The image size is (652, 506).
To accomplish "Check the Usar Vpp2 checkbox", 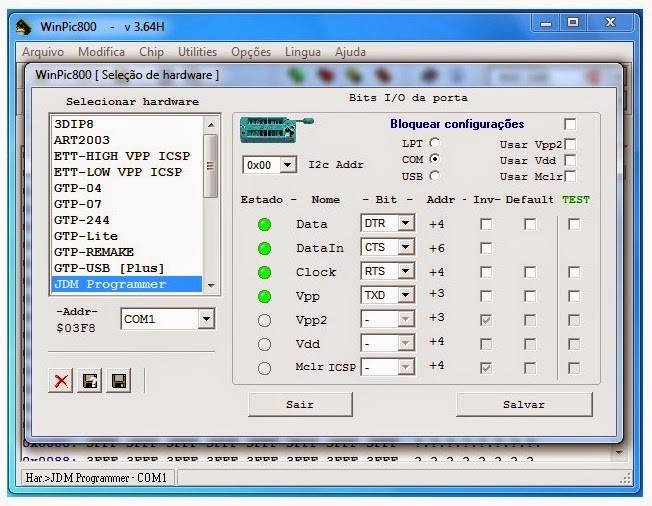I will (x=570, y=144).
